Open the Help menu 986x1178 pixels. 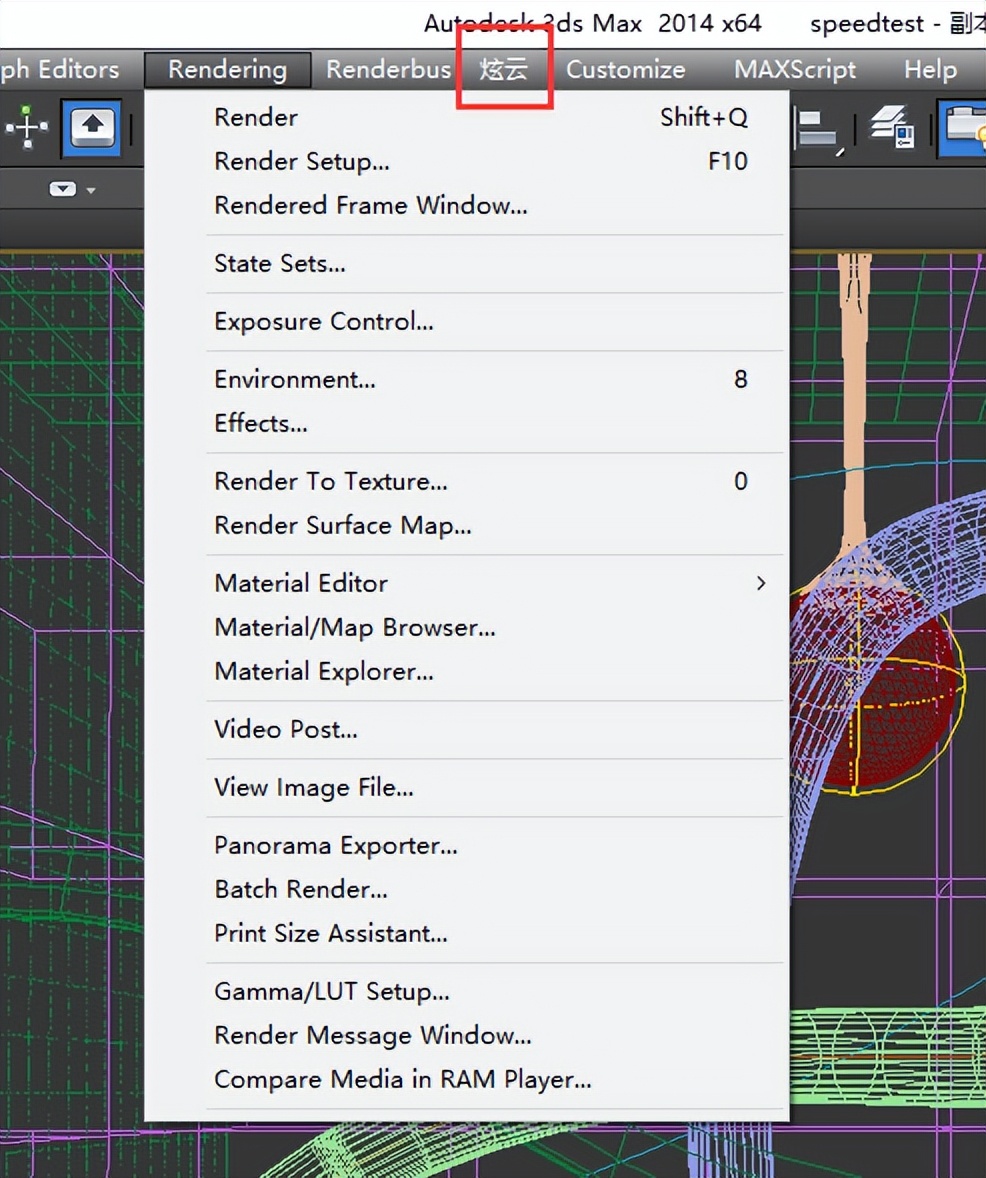pos(929,70)
